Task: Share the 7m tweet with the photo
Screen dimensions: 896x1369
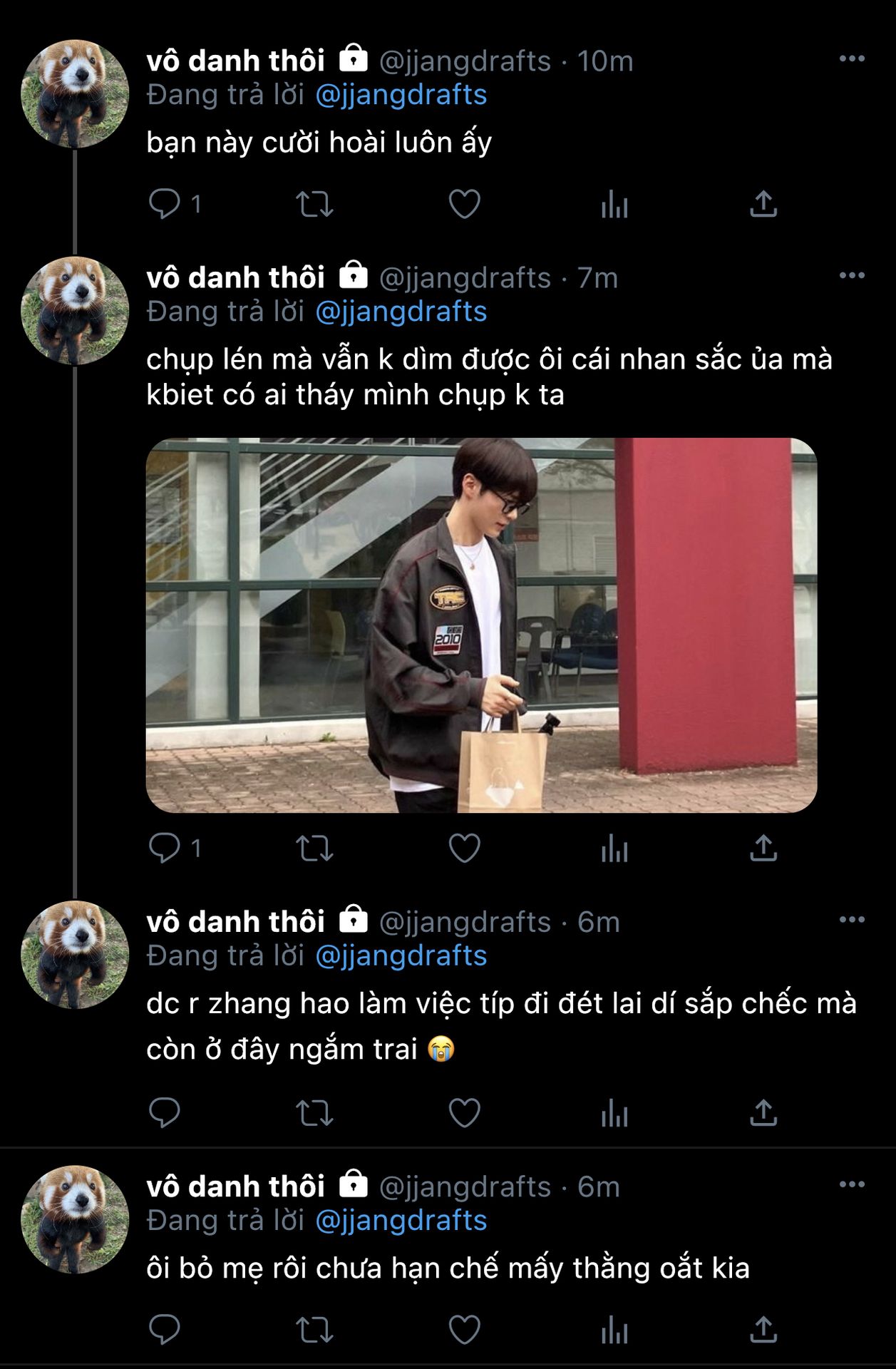Action: 763,848
